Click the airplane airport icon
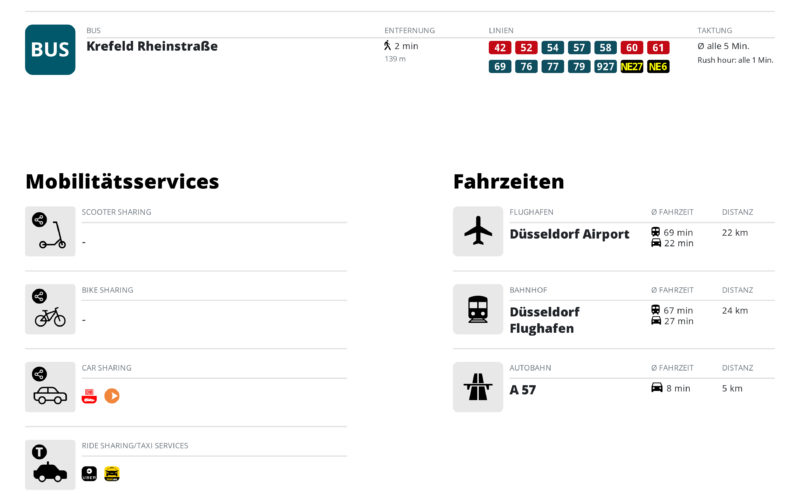The width and height of the screenshot is (800, 500). (x=478, y=231)
